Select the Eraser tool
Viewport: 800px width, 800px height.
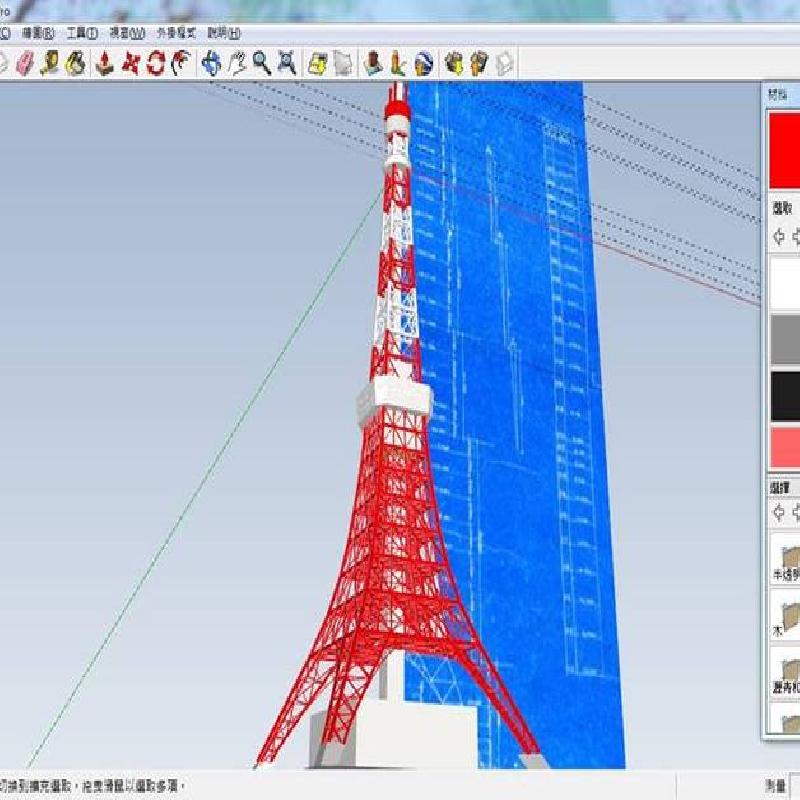point(25,64)
